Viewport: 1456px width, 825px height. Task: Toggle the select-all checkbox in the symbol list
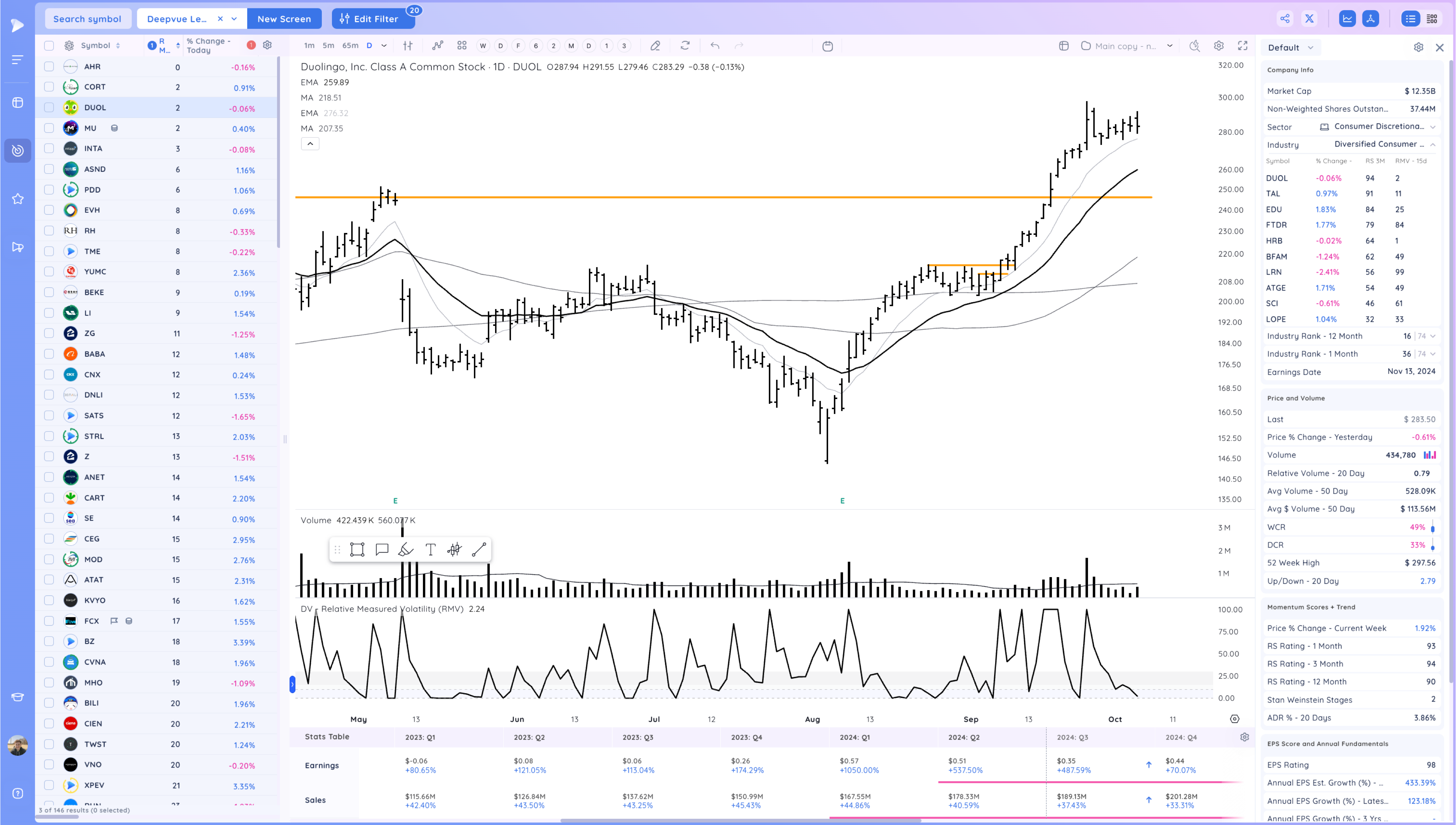point(49,46)
